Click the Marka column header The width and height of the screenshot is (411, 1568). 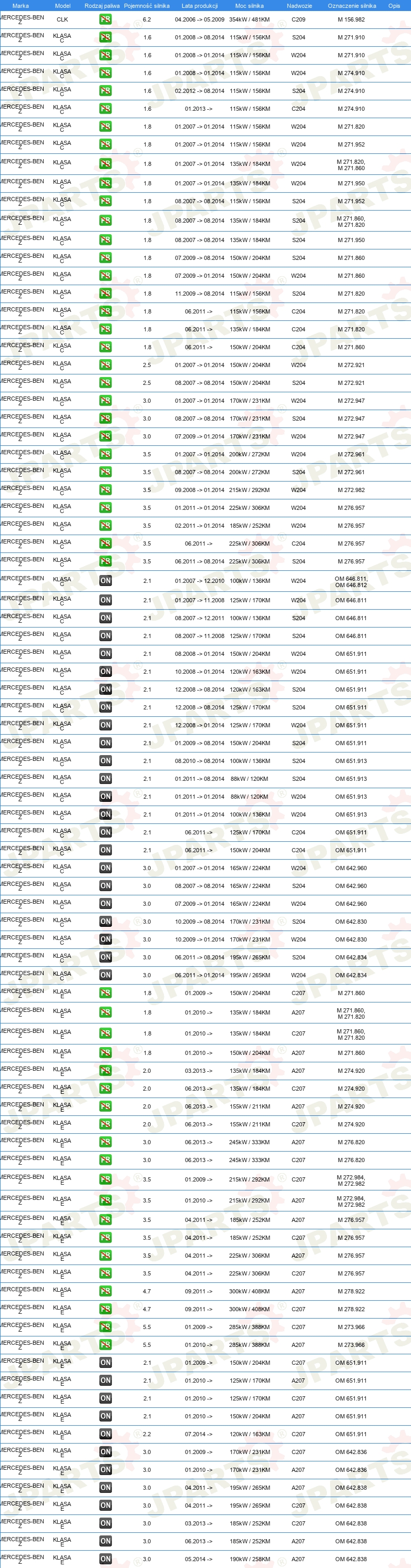(x=20, y=5)
